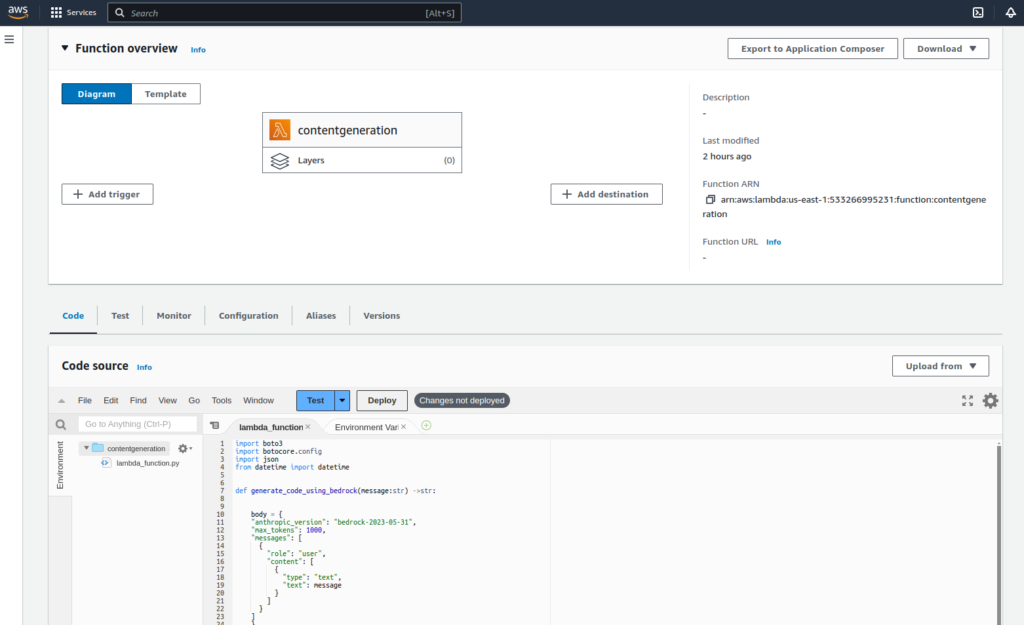Image resolution: width=1024 pixels, height=625 pixels.
Task: Open the left navigation hamburger menu
Action: click(9, 39)
